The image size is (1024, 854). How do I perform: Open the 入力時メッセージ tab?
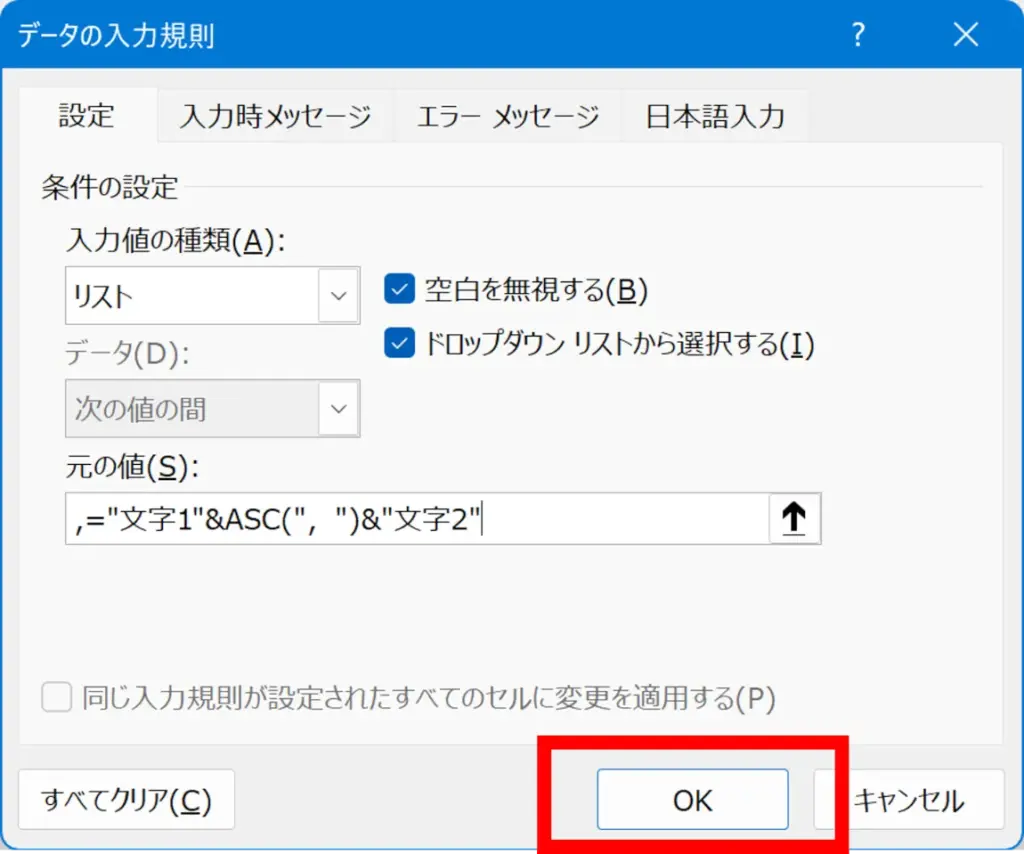pos(275,116)
